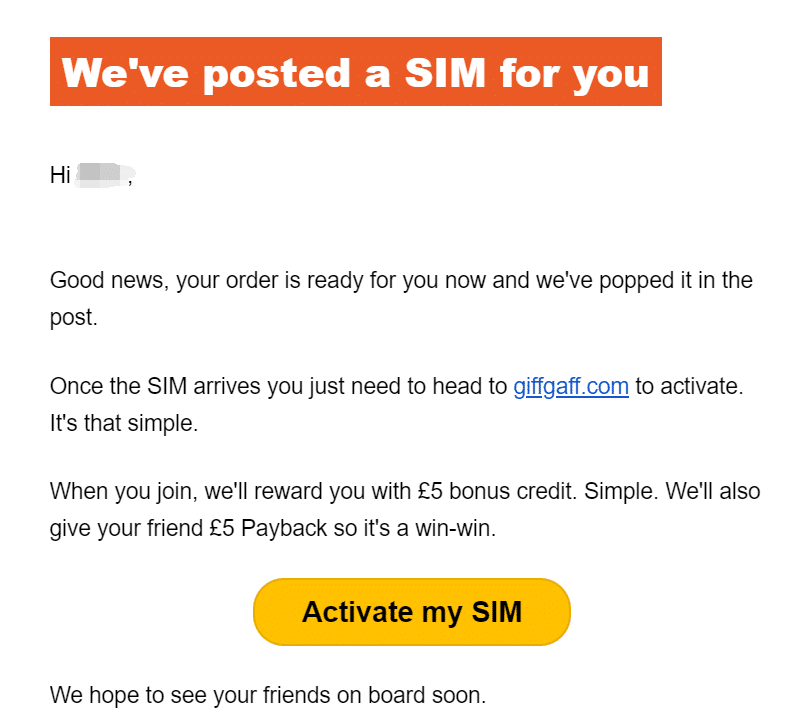Select the orange "We've posted a SIM" banner

tap(356, 71)
